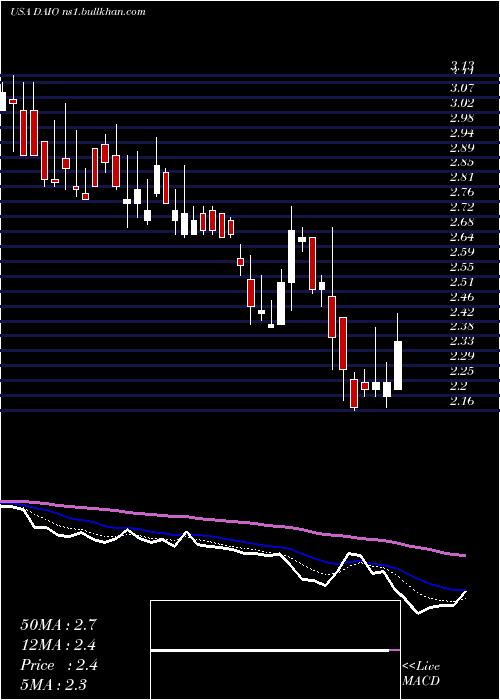Select the 2.72 price axis label

coord(462,207)
